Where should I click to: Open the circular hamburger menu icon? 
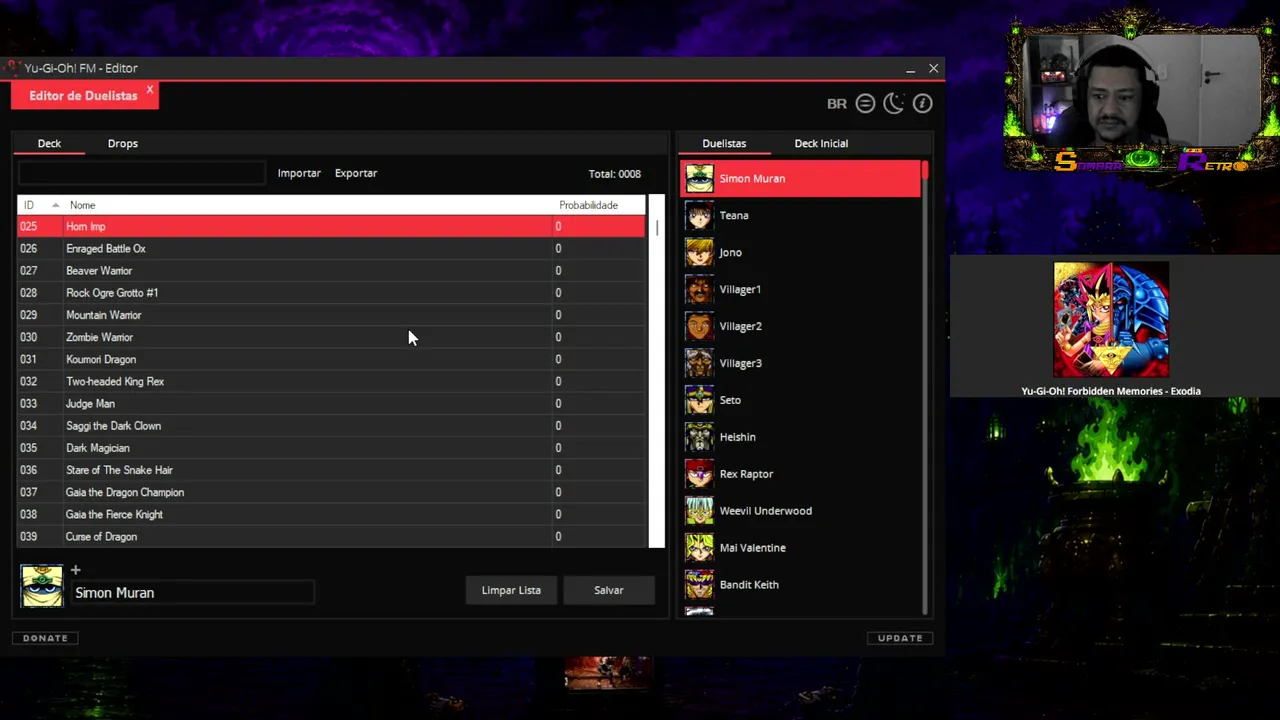coord(866,103)
